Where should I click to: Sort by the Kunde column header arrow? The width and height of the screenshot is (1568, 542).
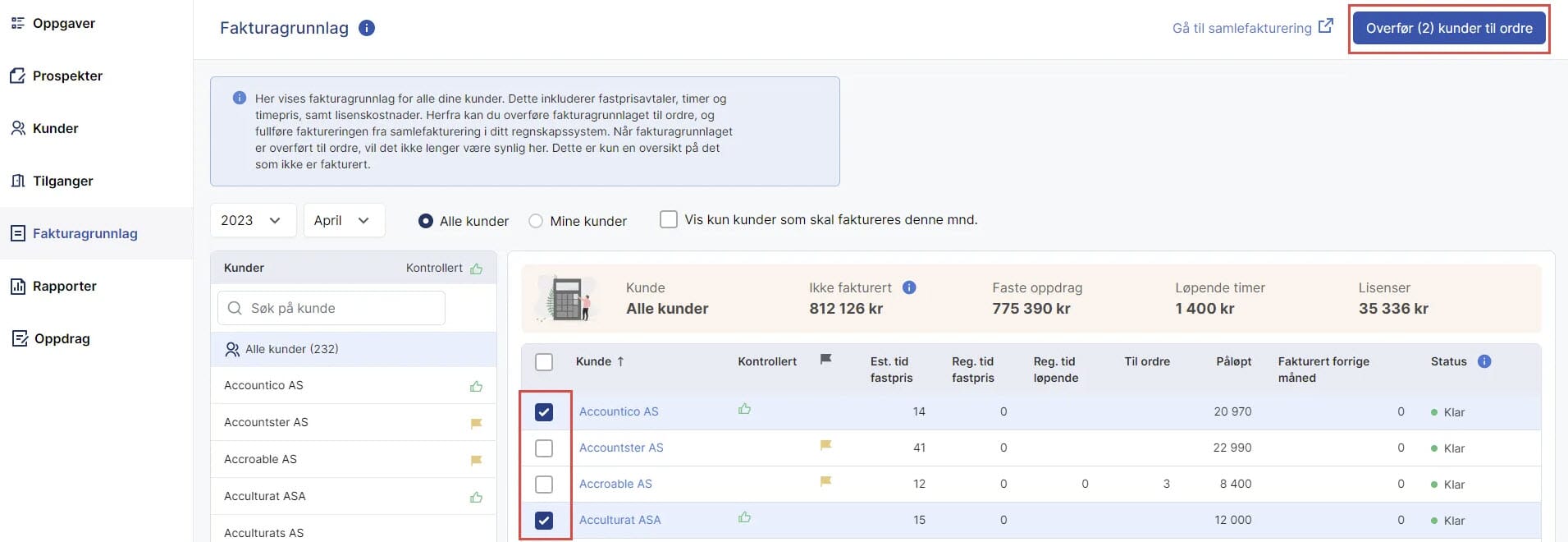[620, 361]
